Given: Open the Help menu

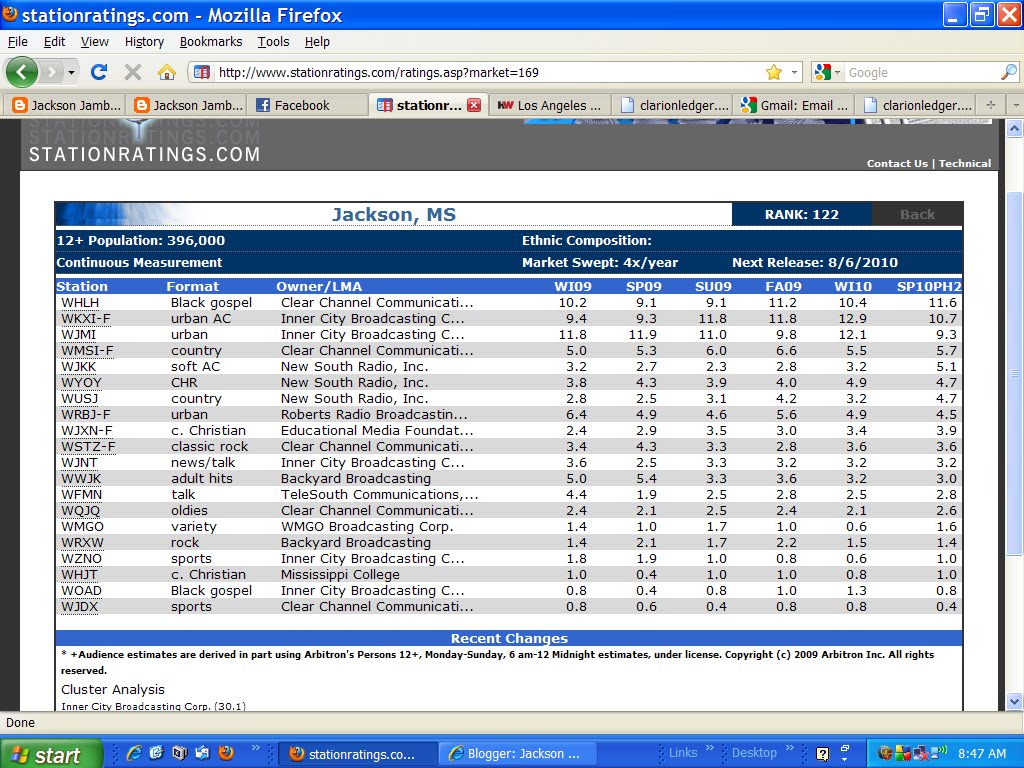Looking at the screenshot, I should pos(317,42).
